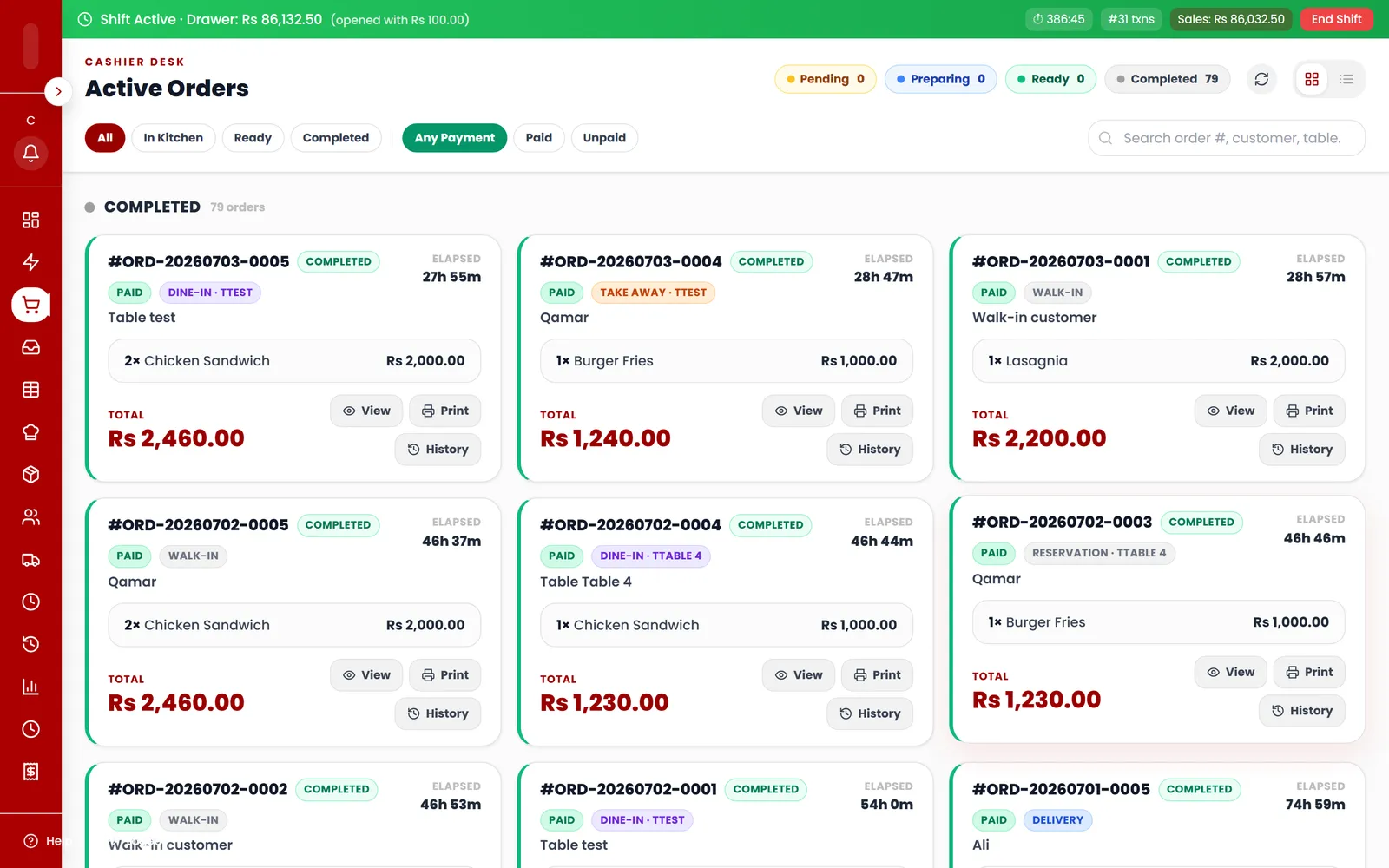The width and height of the screenshot is (1389, 868).
Task: Select the Pending 0 status pill
Action: [x=825, y=79]
